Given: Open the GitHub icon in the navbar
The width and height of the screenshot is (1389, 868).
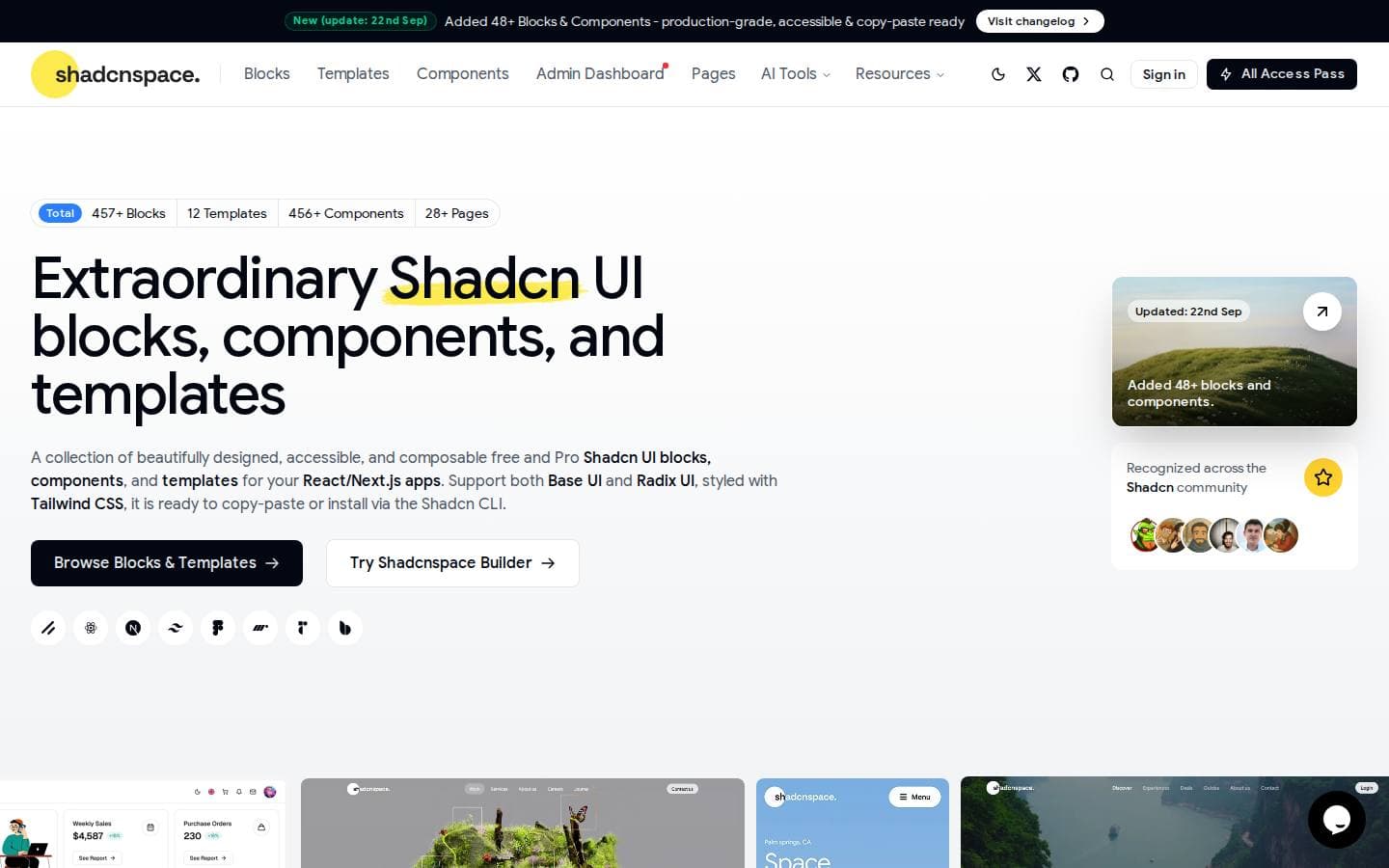Looking at the screenshot, I should pos(1071,74).
